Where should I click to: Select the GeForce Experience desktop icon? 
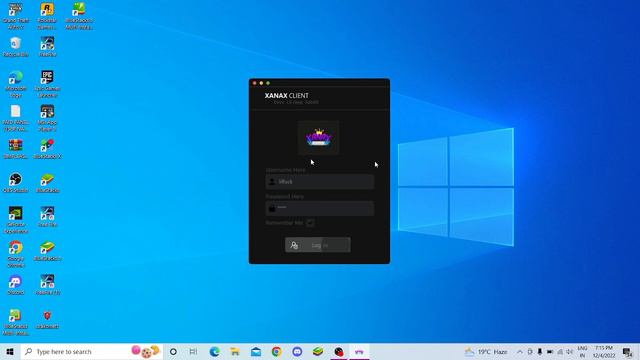click(16, 220)
